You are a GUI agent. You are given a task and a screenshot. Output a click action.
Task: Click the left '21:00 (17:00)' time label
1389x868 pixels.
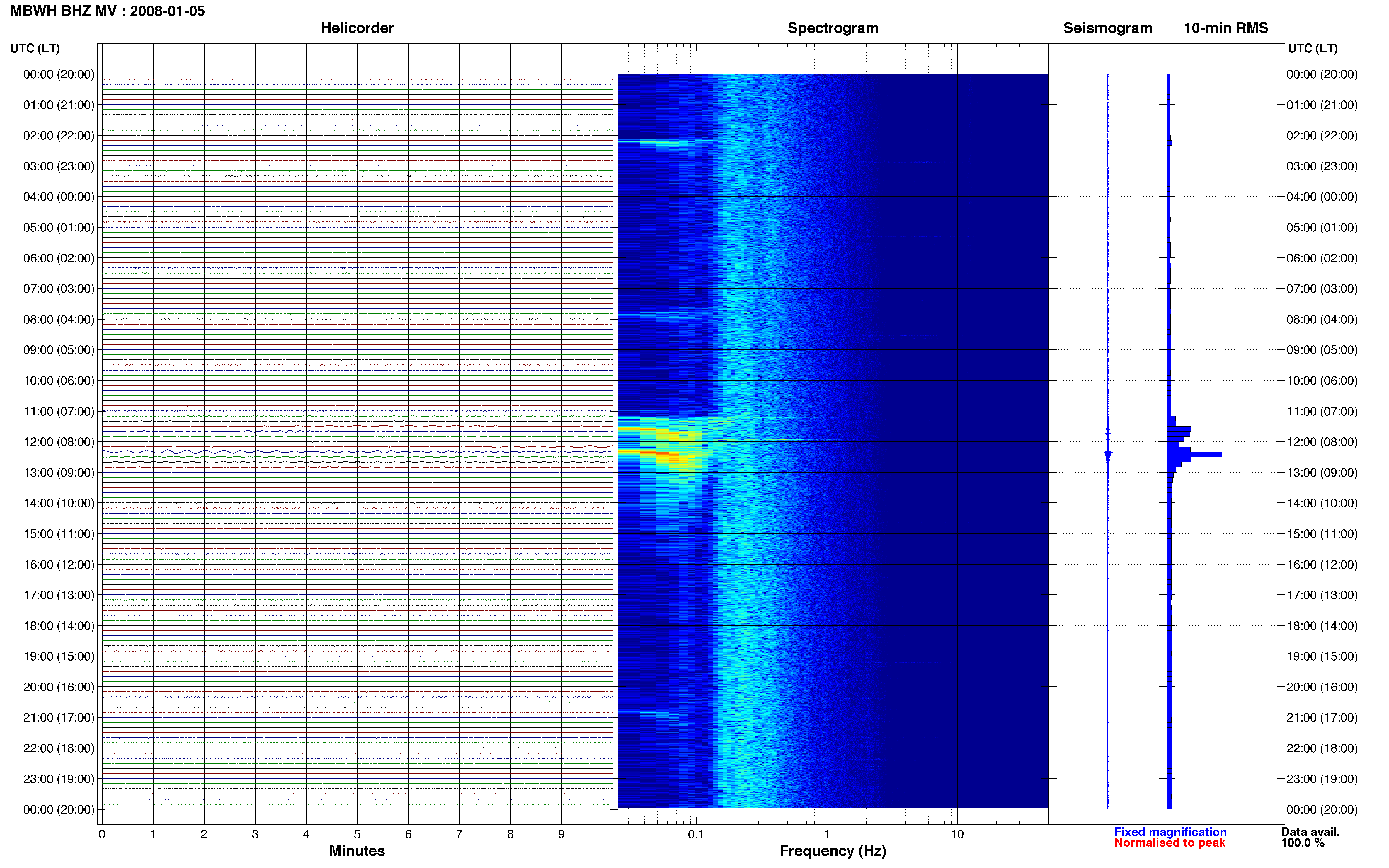point(59,718)
